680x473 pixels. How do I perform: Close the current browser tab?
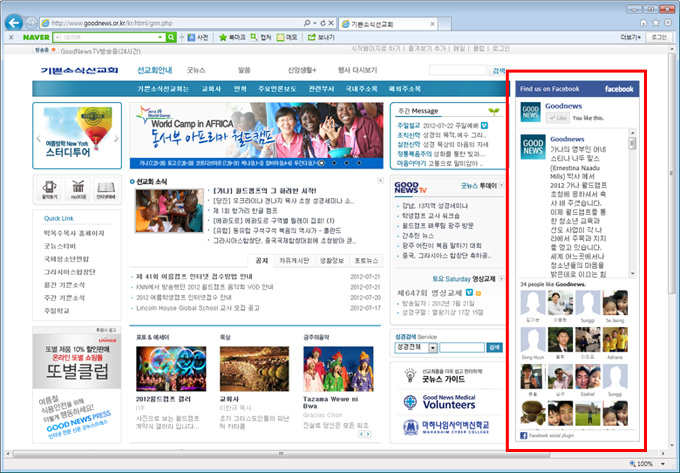432,24
